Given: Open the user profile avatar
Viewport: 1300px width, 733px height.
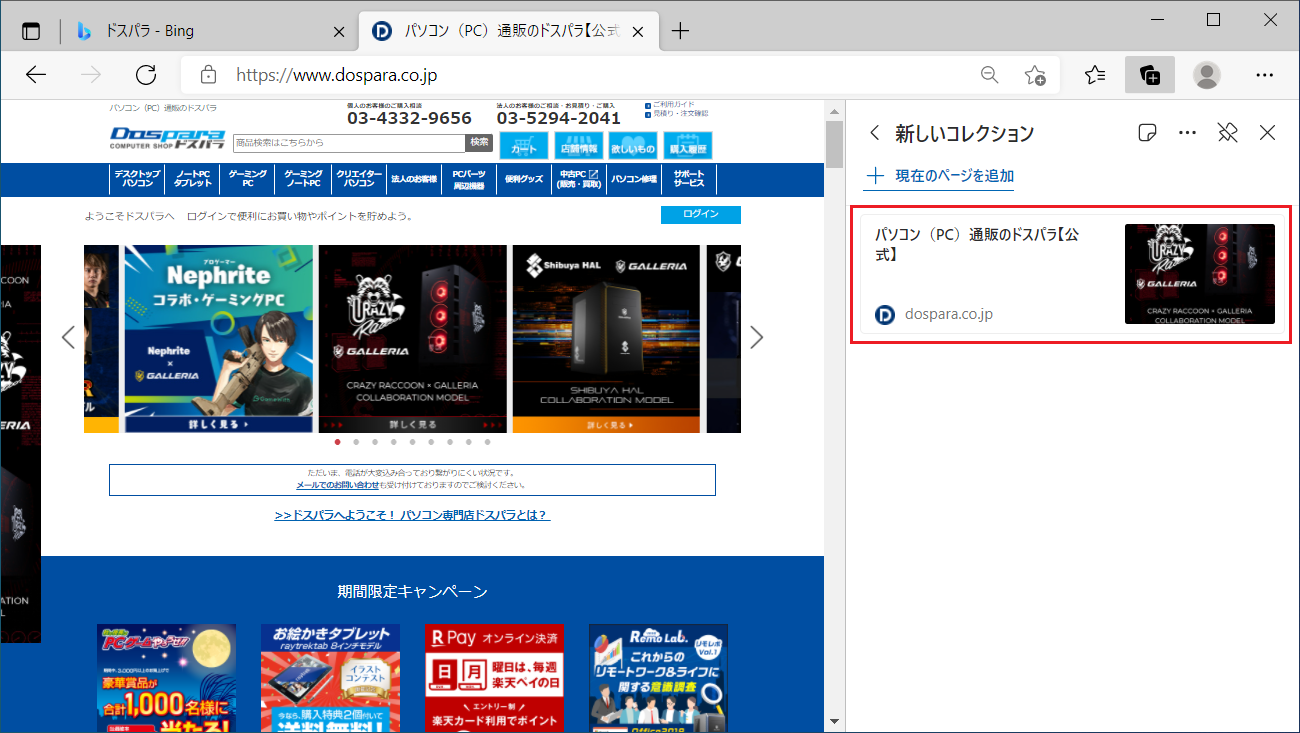Looking at the screenshot, I should coord(1207,75).
